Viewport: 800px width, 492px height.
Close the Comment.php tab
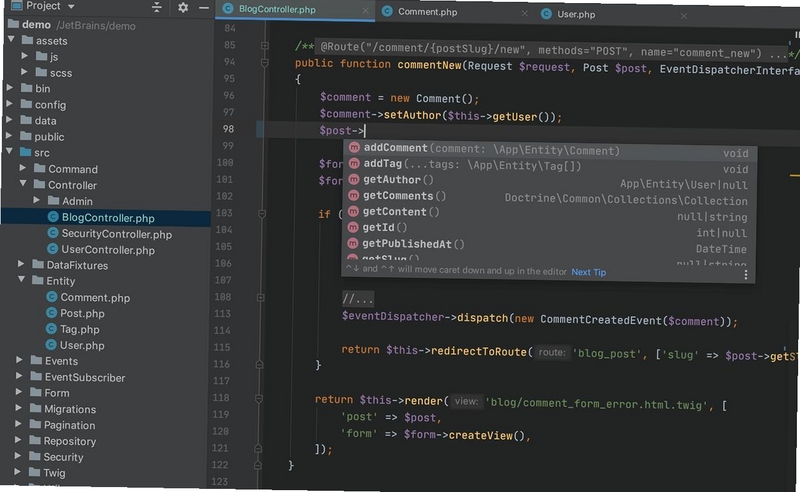[524, 14]
